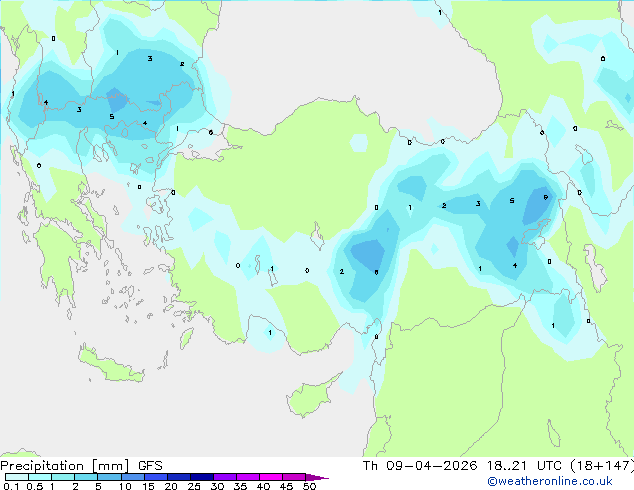Click the 25–30 mm navy legend swatch

point(202,477)
